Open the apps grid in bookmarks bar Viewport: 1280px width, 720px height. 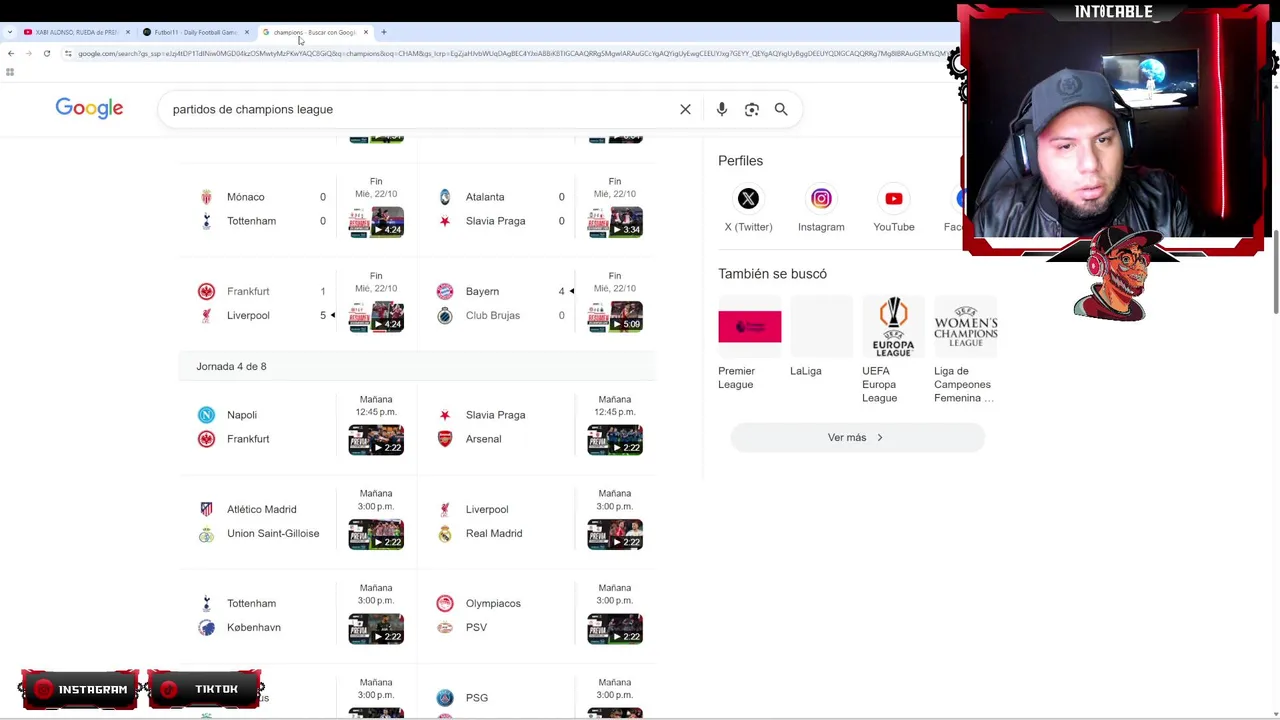tap(10, 72)
